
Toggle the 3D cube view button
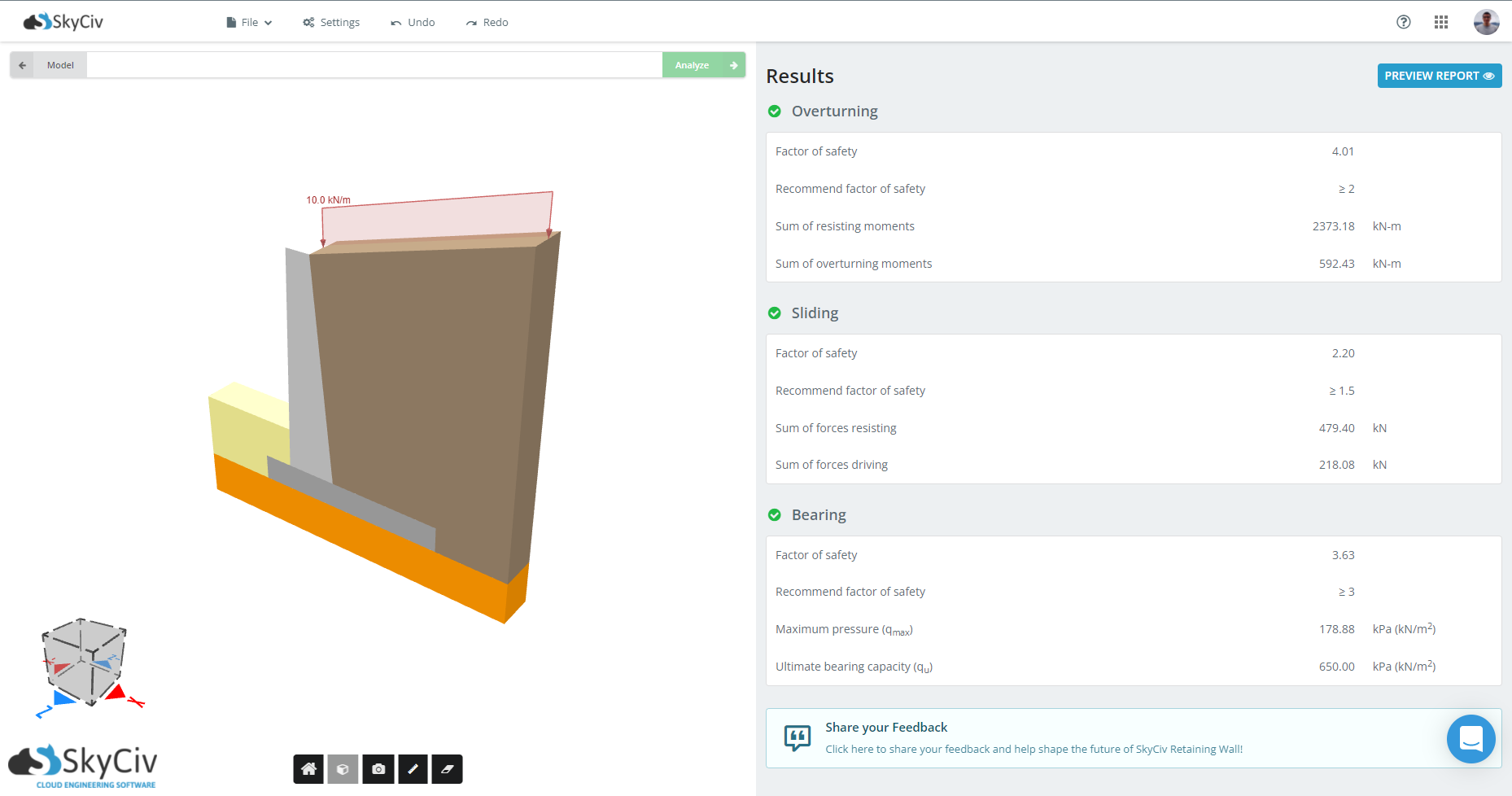click(343, 769)
